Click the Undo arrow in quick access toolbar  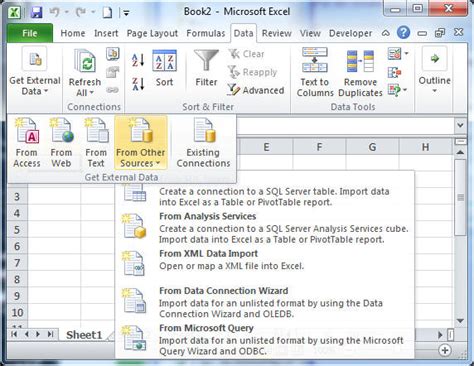coord(55,12)
